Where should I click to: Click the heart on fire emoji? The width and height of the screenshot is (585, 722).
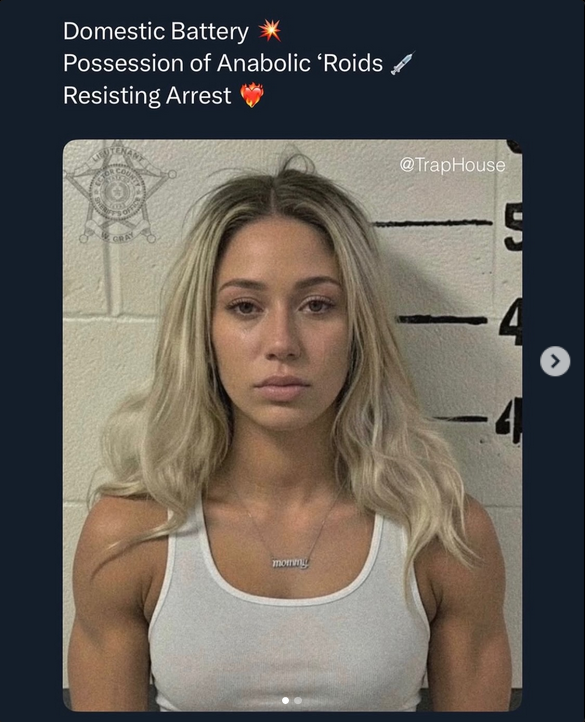coord(252,95)
